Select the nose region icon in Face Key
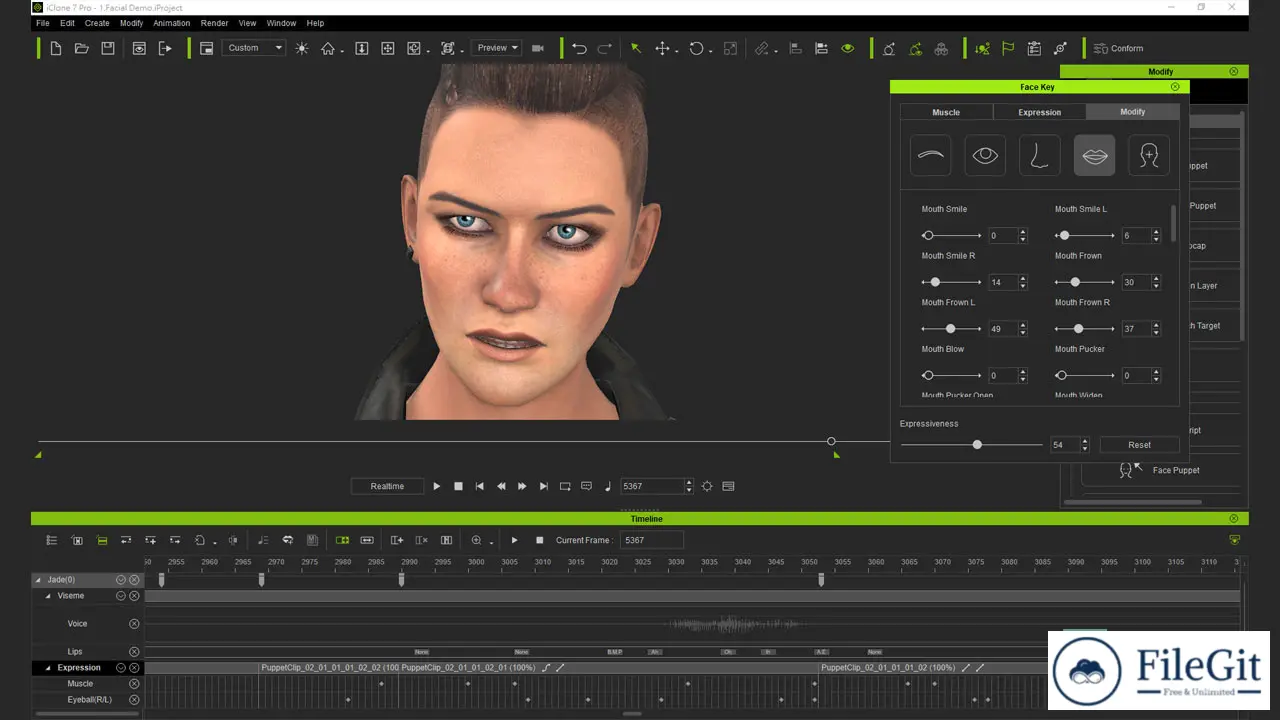 1040,156
